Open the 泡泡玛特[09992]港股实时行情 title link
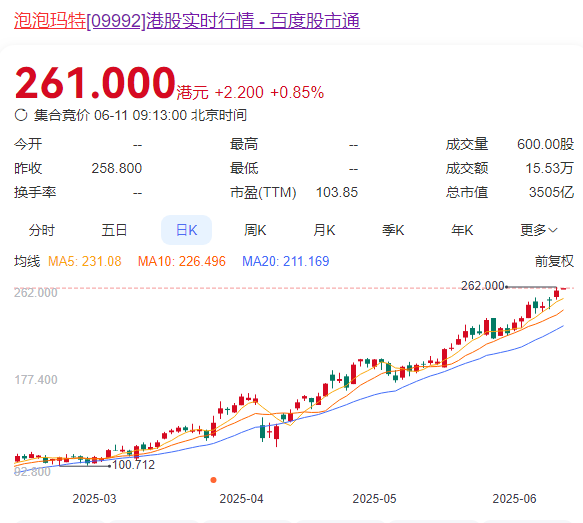This screenshot has width=583, height=523. click(187, 20)
